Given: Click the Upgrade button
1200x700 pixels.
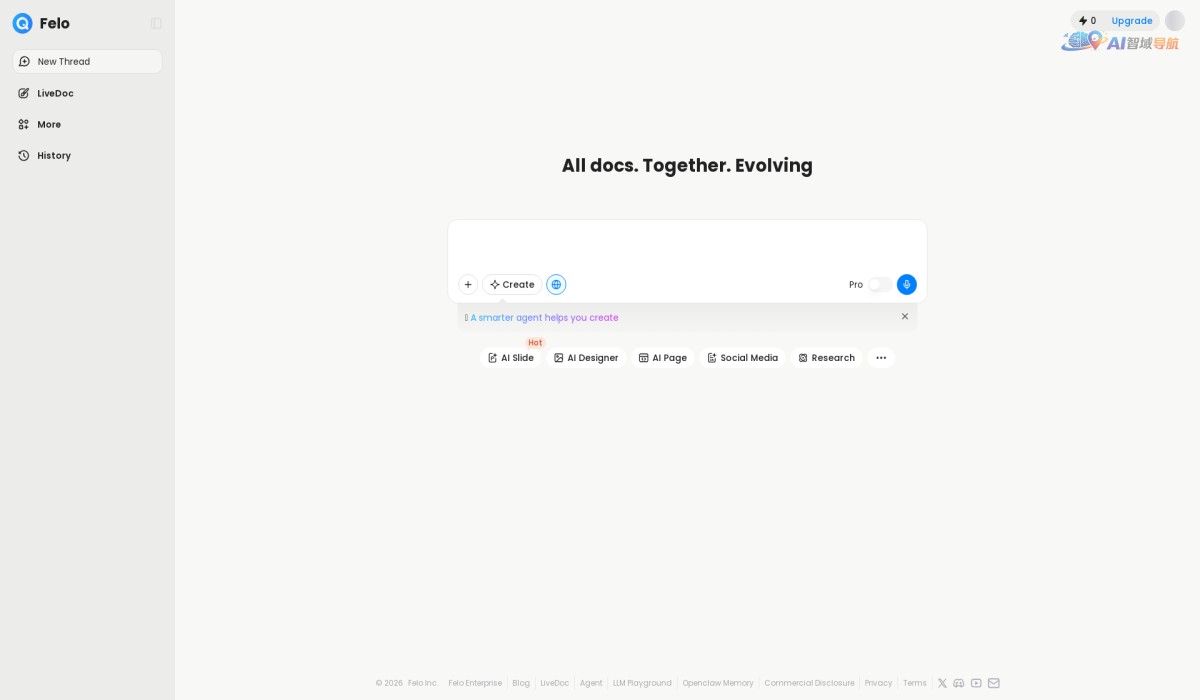Looking at the screenshot, I should point(1131,21).
